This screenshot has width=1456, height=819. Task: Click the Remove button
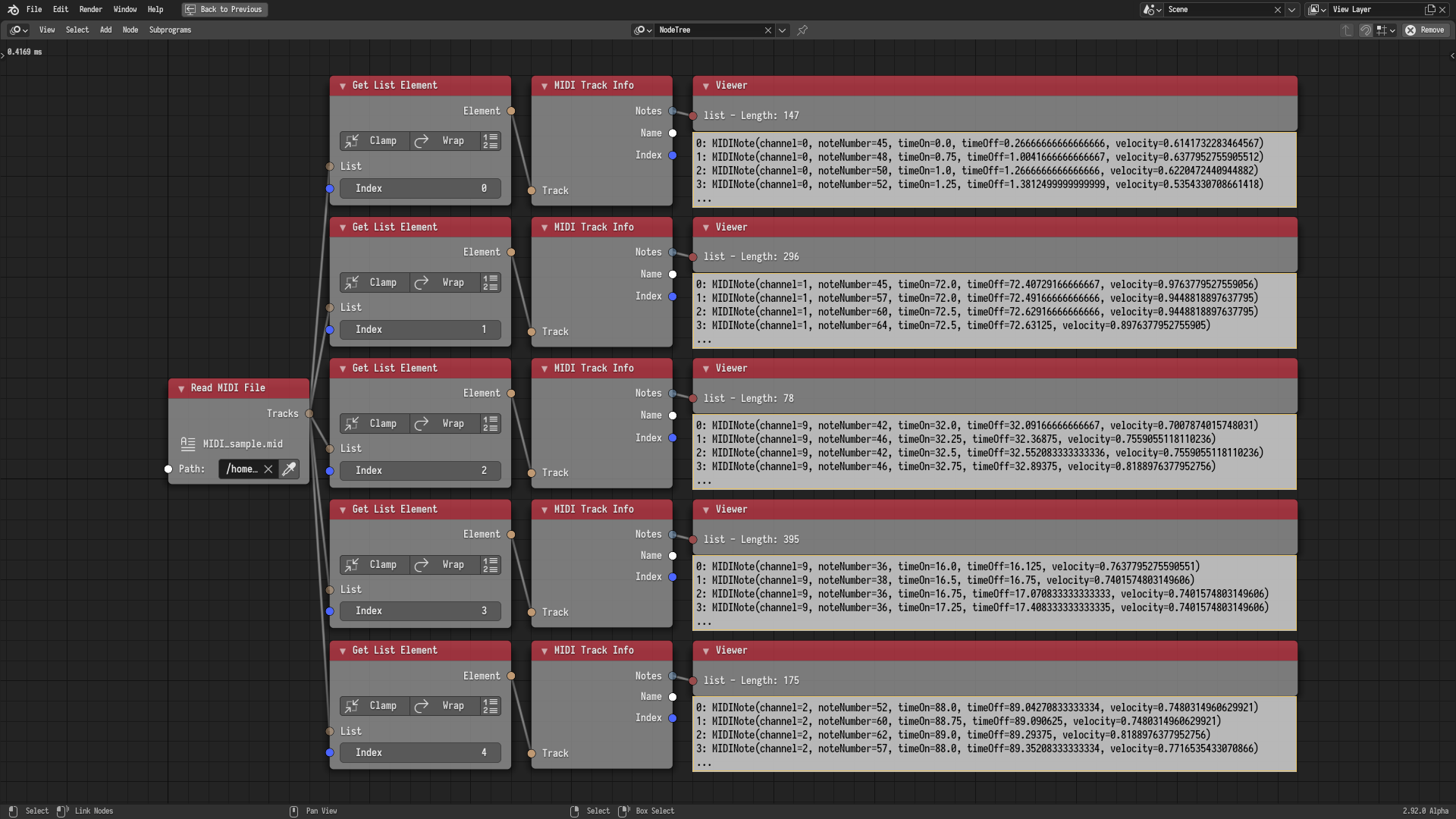click(1425, 30)
